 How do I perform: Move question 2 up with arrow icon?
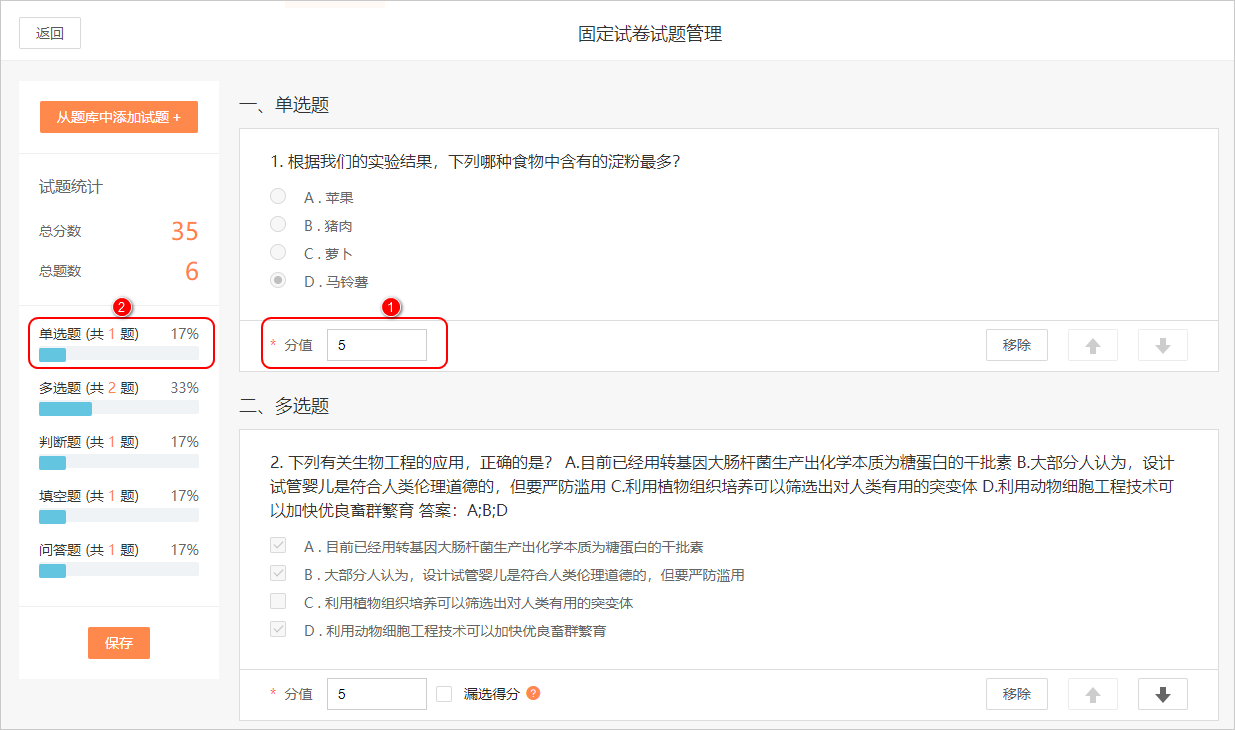(x=1093, y=694)
